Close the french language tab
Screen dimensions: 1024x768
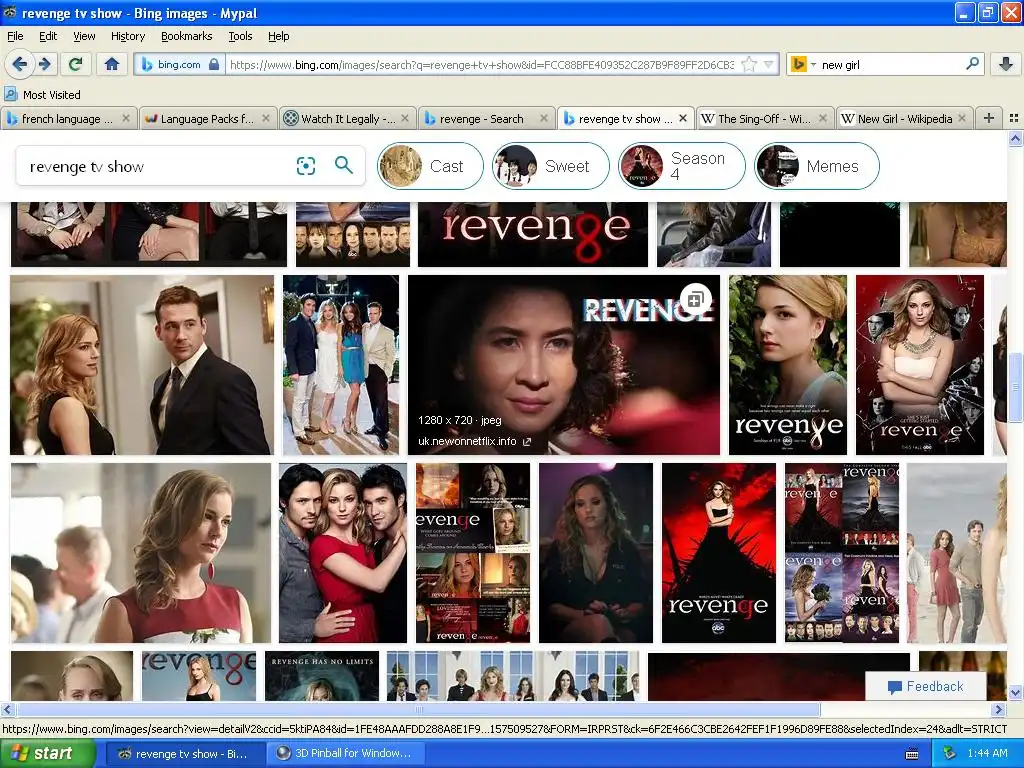[x=126, y=118]
